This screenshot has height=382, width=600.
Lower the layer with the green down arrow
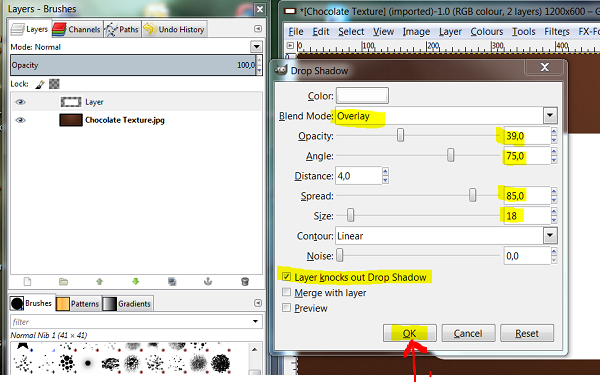pyautogui.click(x=135, y=282)
